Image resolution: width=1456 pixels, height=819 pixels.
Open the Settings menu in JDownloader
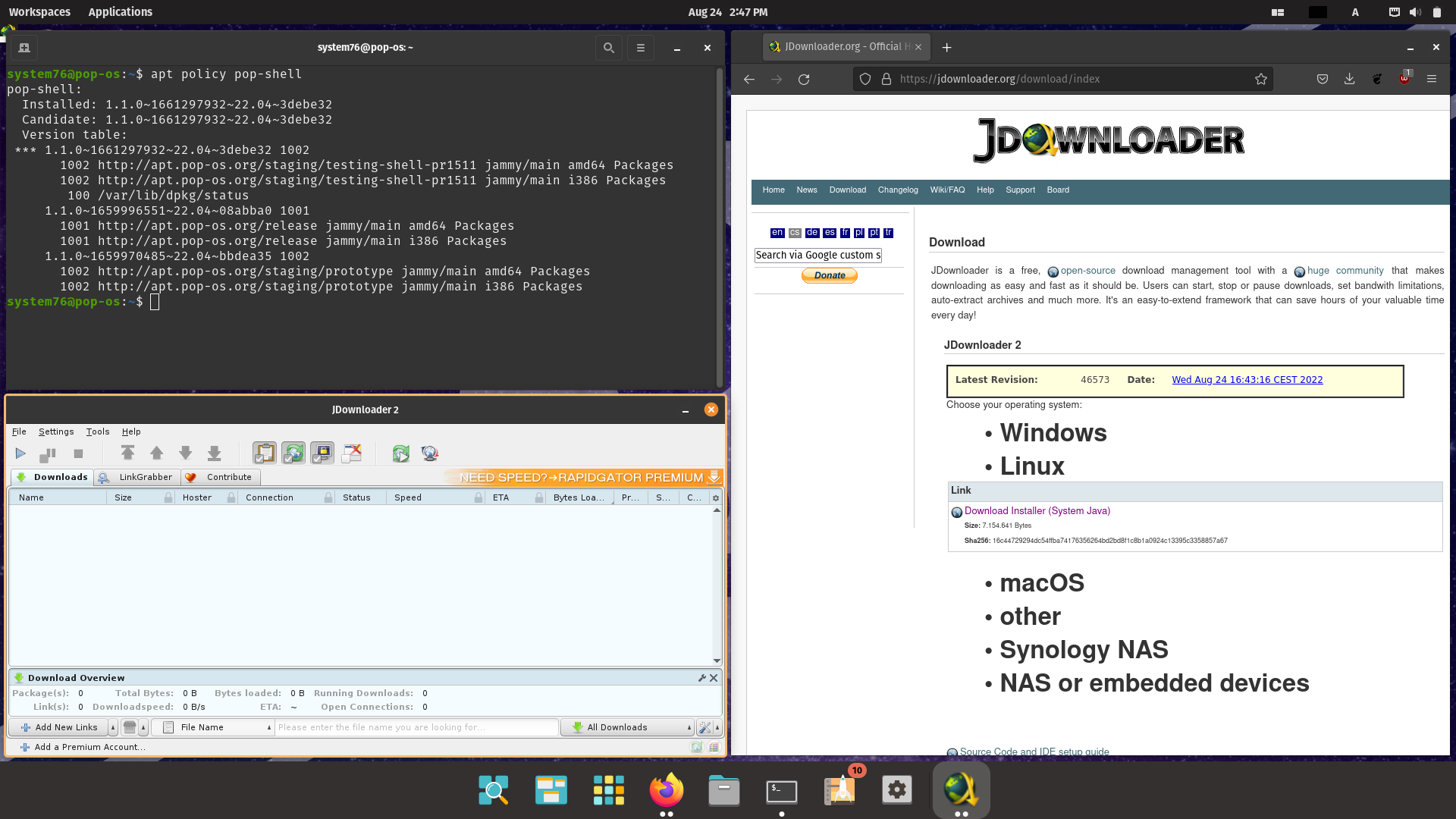(x=56, y=431)
